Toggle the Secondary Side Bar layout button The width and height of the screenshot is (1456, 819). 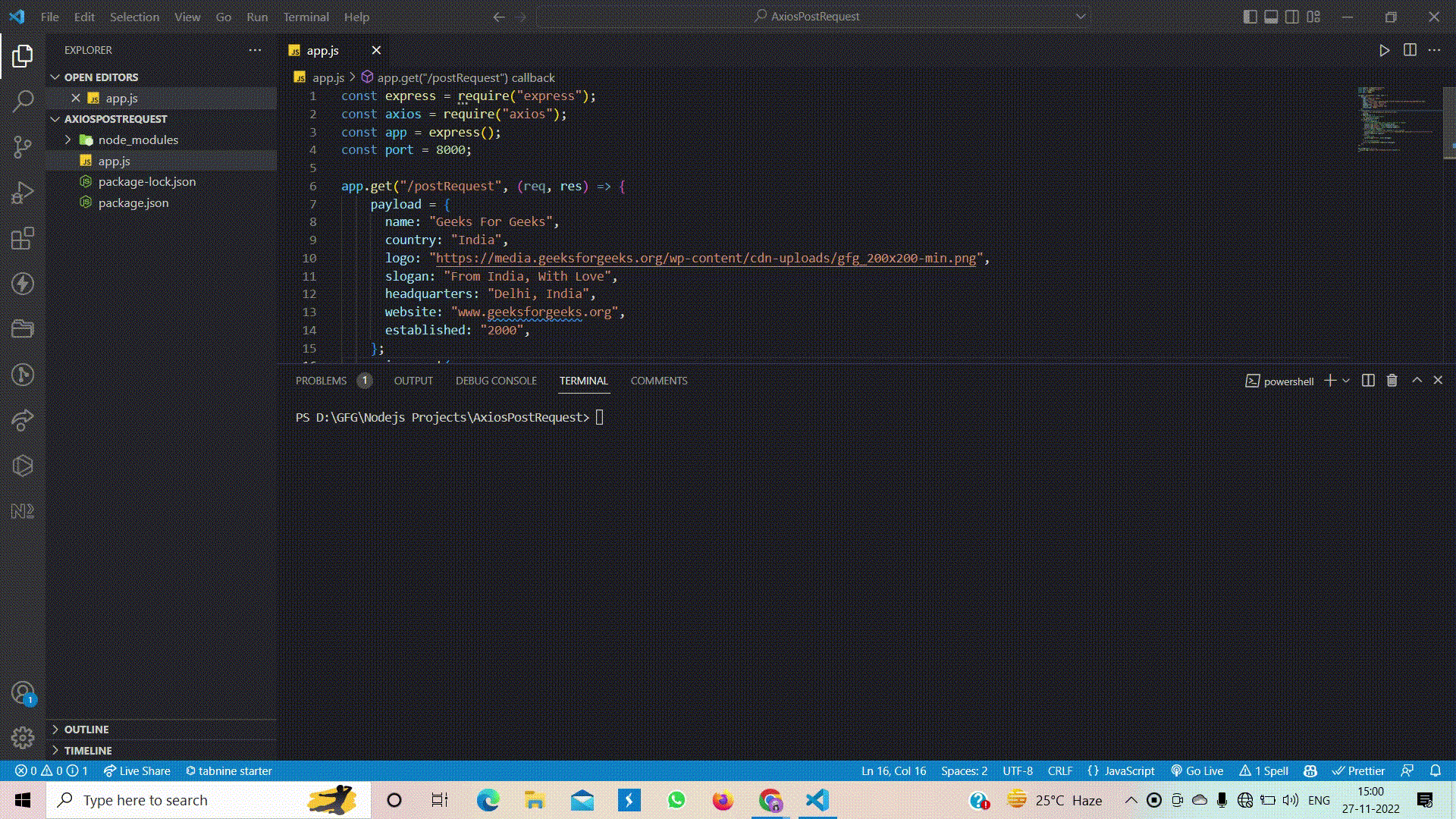click(1292, 17)
